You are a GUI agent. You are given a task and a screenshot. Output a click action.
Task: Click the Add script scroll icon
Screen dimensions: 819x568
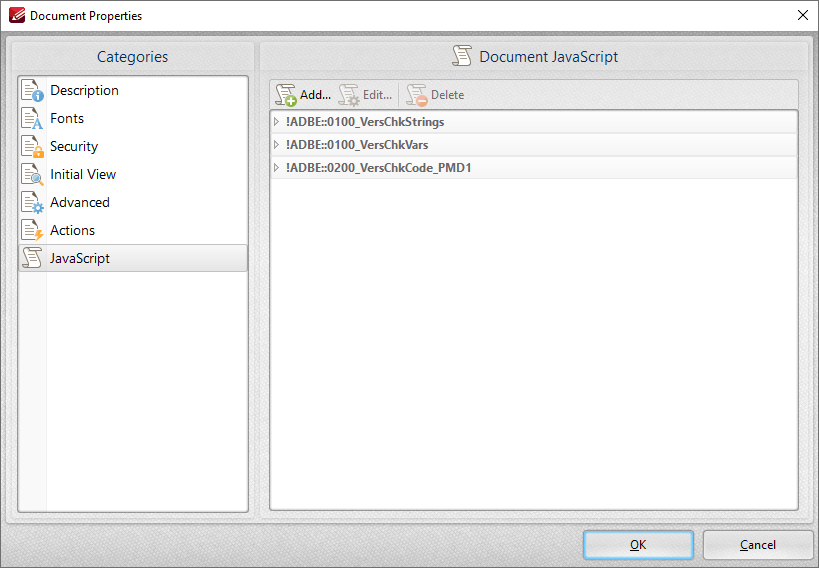[286, 95]
